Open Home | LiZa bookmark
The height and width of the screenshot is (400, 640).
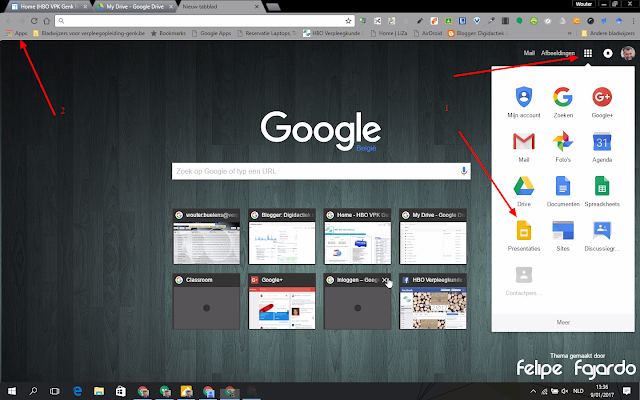[389, 33]
